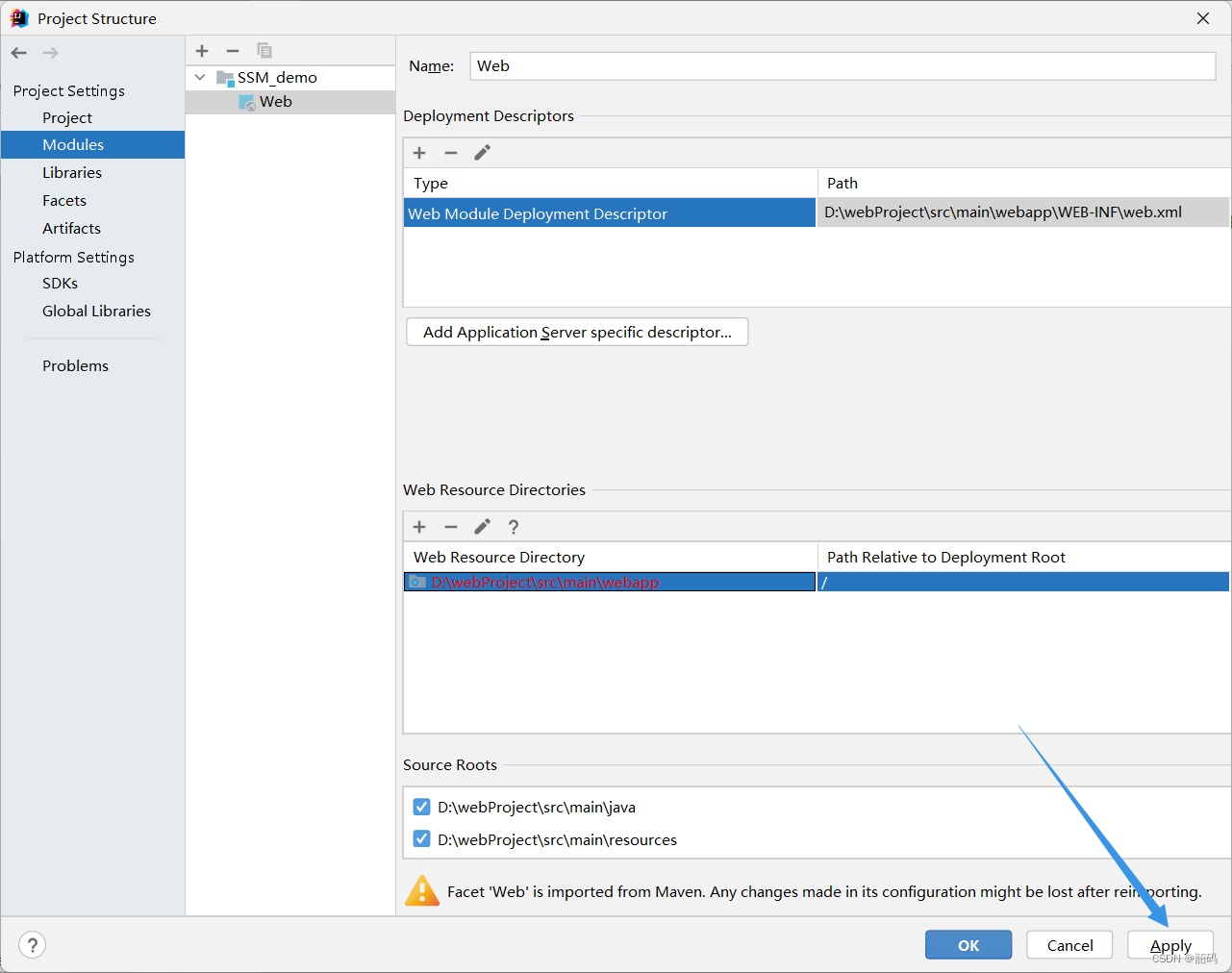The height and width of the screenshot is (973, 1232).
Task: Click the Web facet icon in tree
Action: click(x=247, y=102)
